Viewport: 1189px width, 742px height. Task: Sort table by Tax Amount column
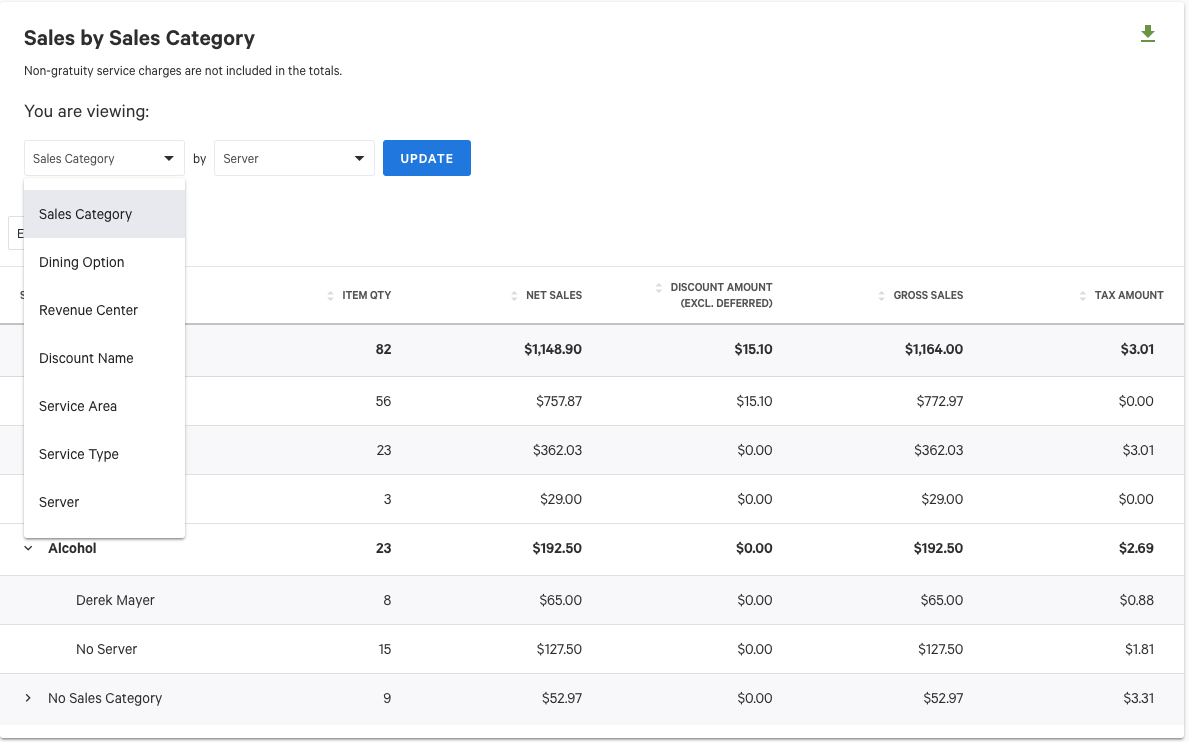point(1083,295)
